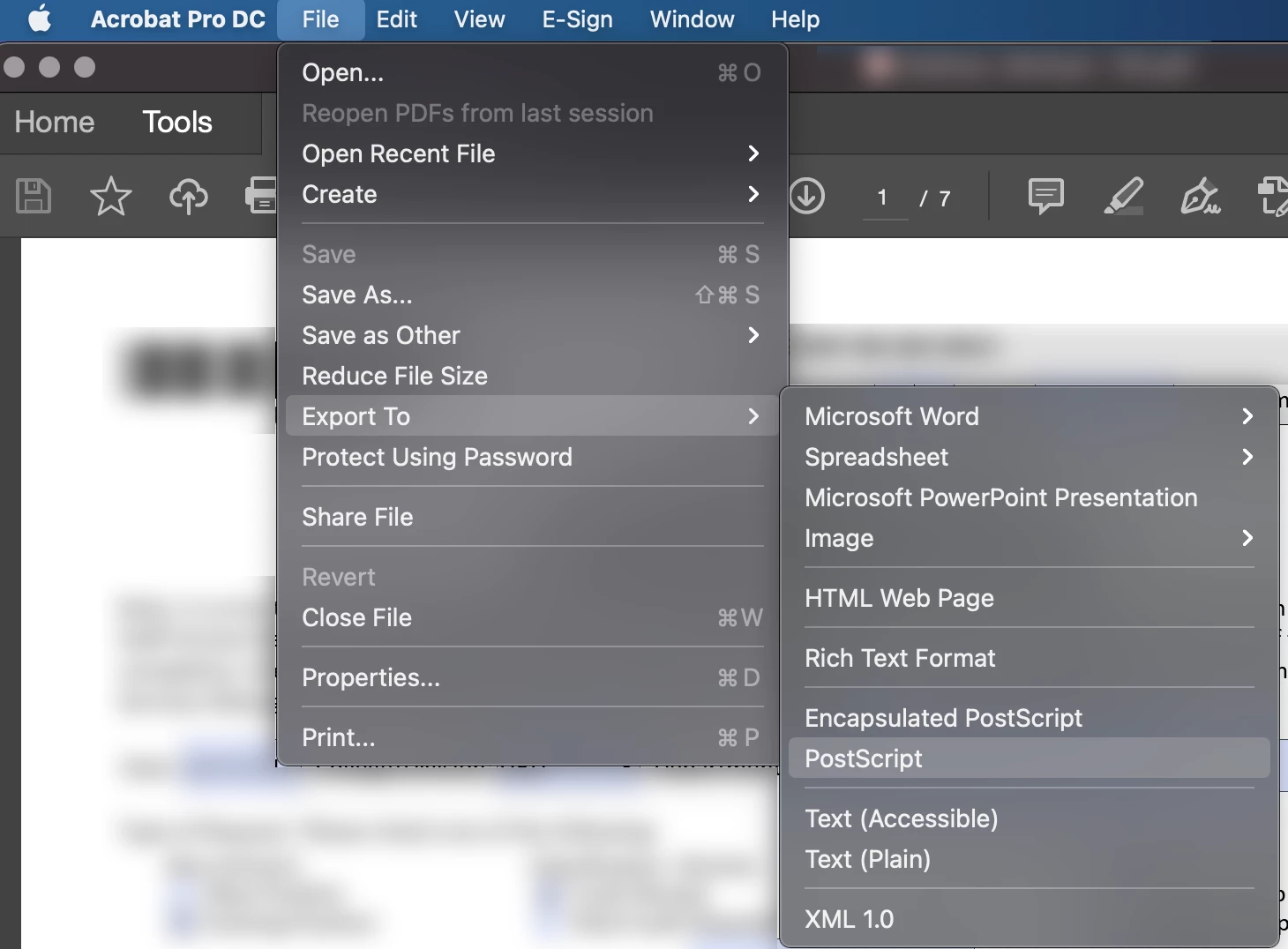Open the Window menu

[692, 19]
